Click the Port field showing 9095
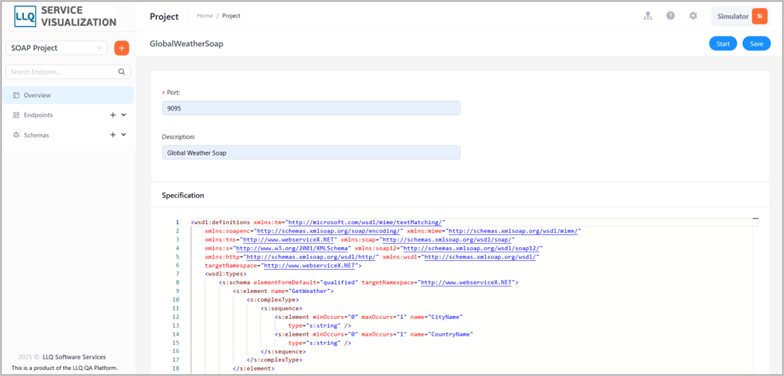 [311, 108]
